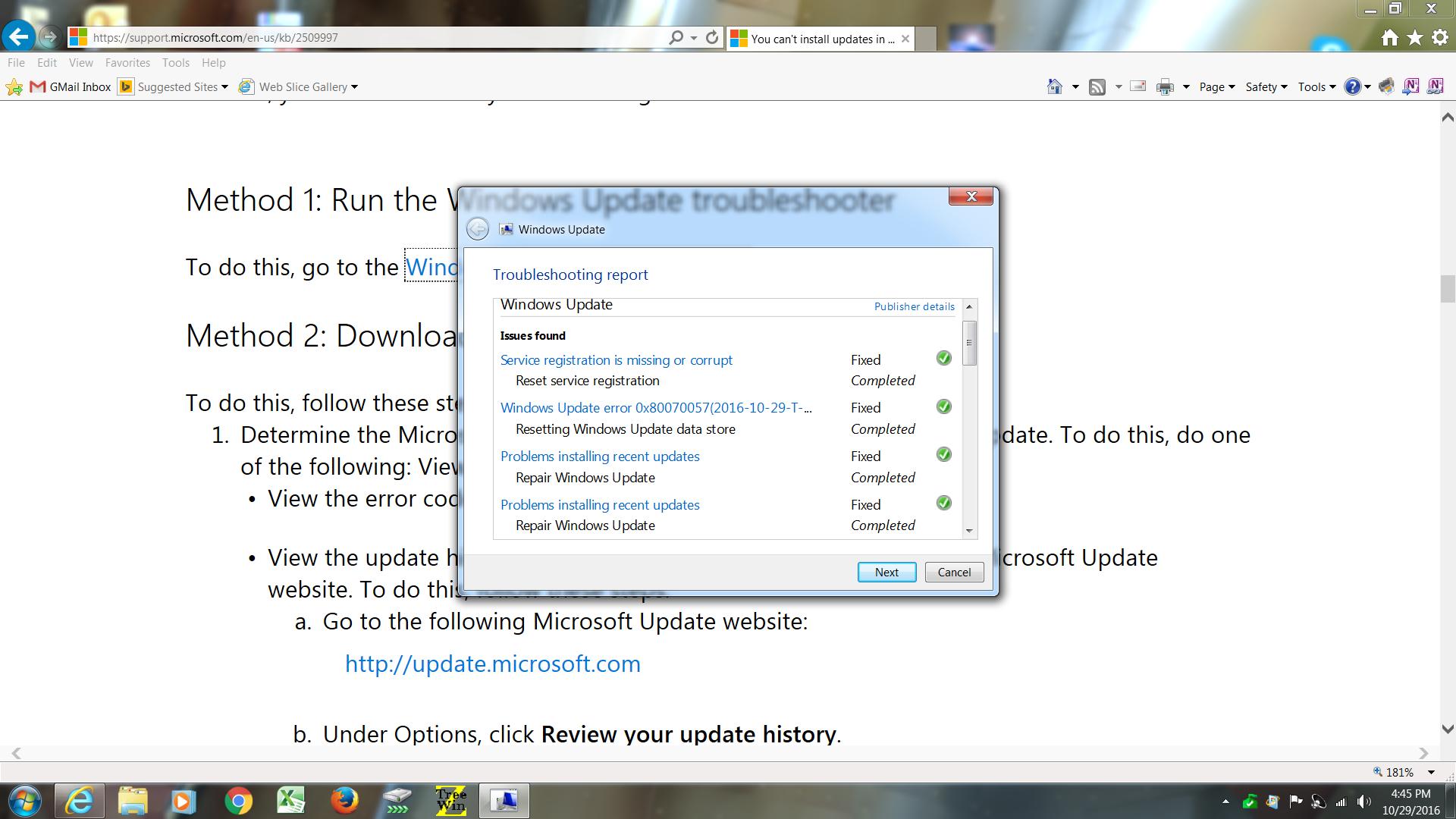Expand the Page dropdown menu
The image size is (1456, 819).
click(1216, 86)
